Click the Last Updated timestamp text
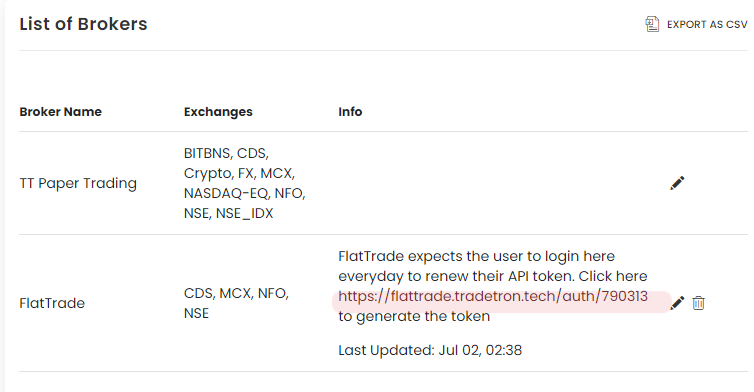Screen dimensions: 754x392 point(430,350)
